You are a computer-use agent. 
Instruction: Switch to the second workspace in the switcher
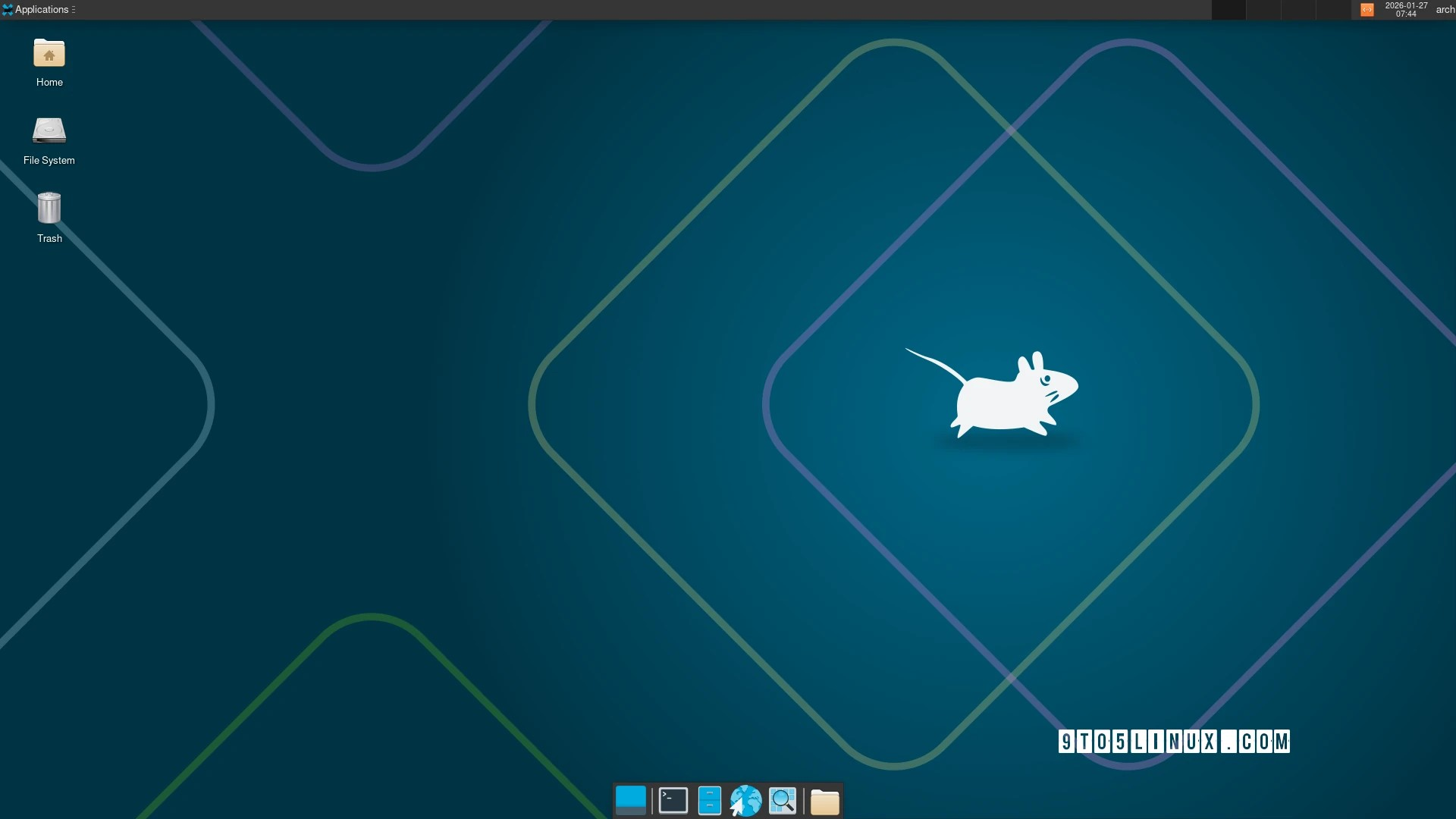(x=1263, y=10)
